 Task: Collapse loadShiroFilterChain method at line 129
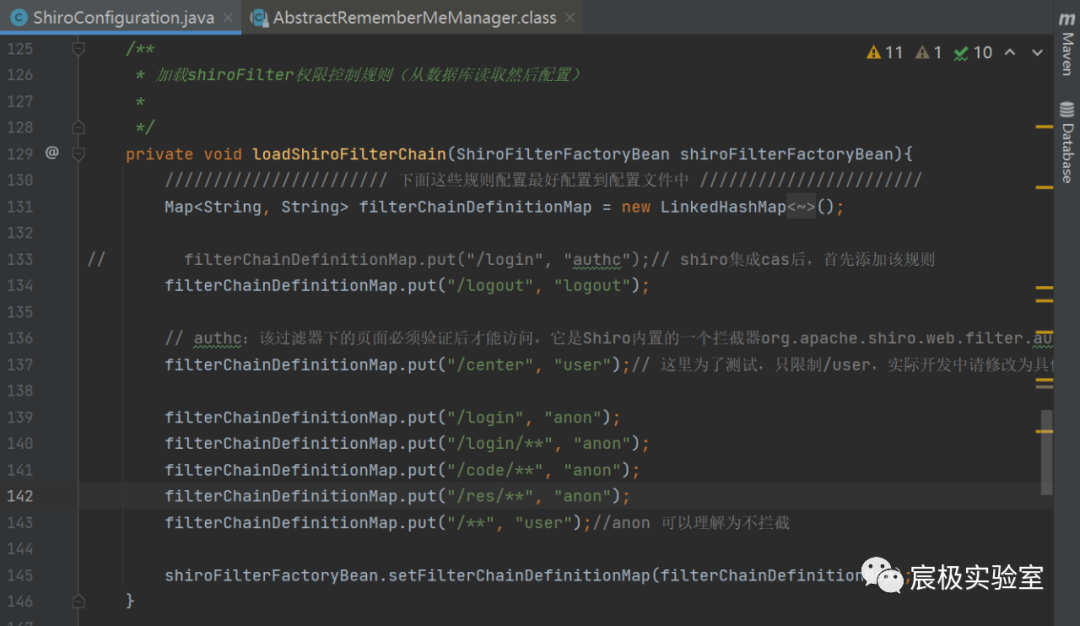click(78, 154)
